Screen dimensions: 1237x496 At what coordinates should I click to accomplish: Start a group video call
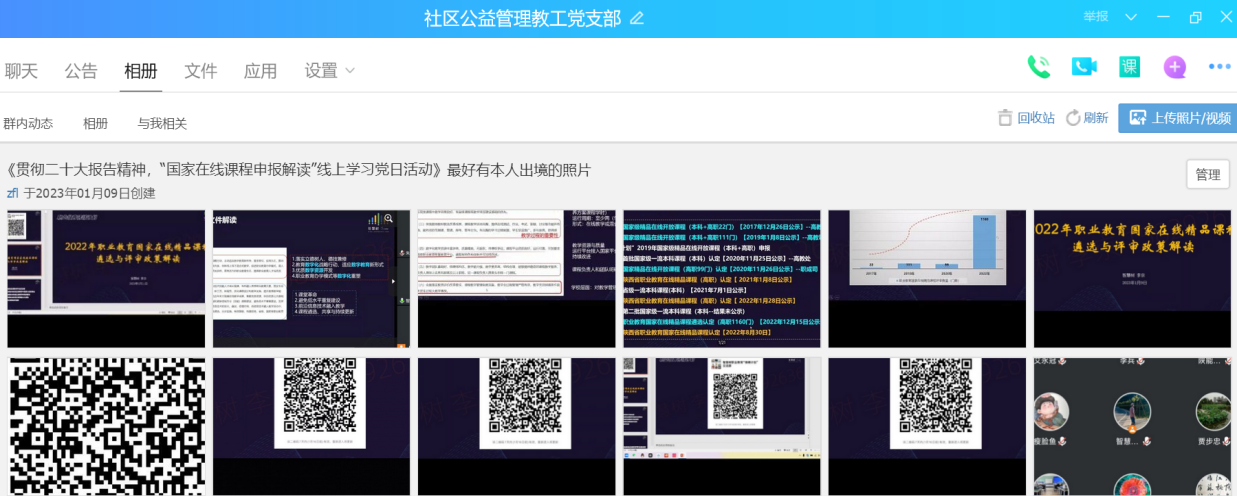coord(1084,67)
